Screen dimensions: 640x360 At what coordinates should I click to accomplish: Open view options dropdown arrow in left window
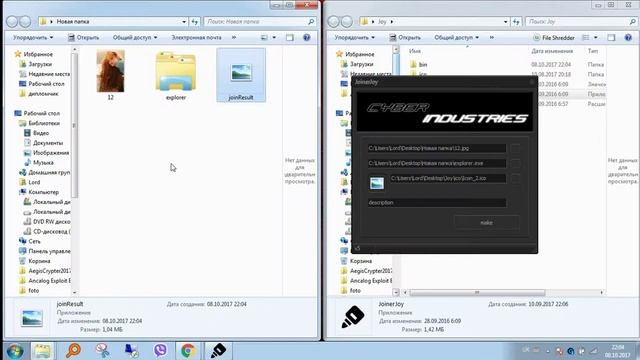(x=274, y=38)
